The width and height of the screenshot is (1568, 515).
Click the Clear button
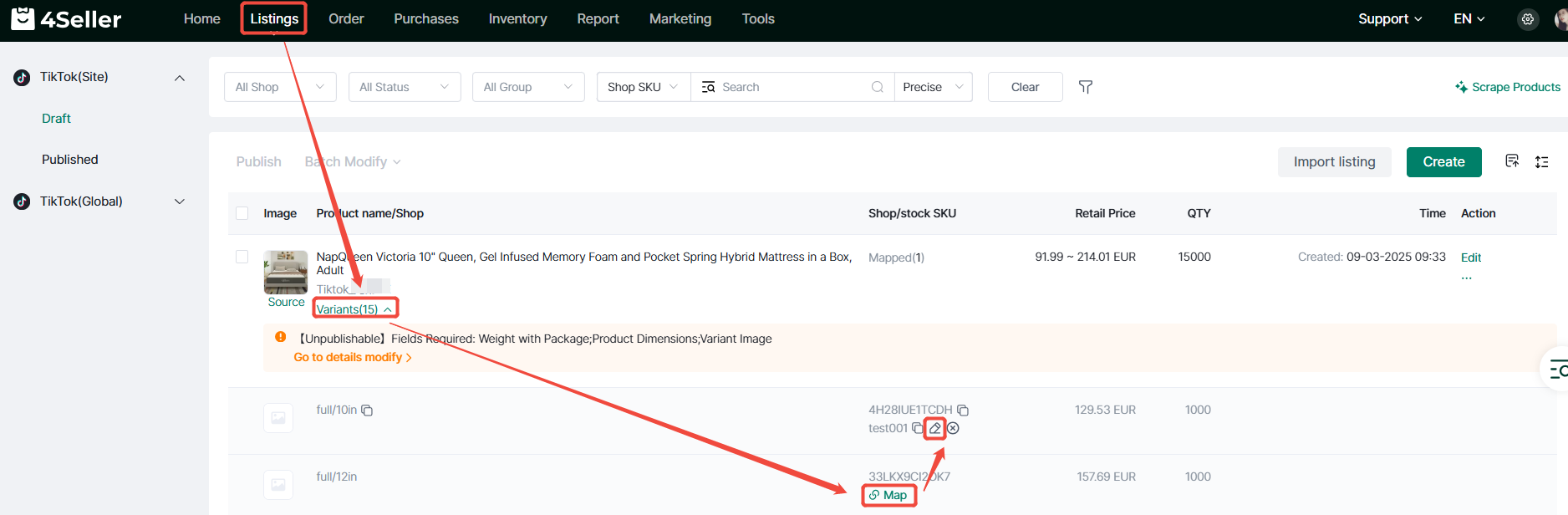1026,87
